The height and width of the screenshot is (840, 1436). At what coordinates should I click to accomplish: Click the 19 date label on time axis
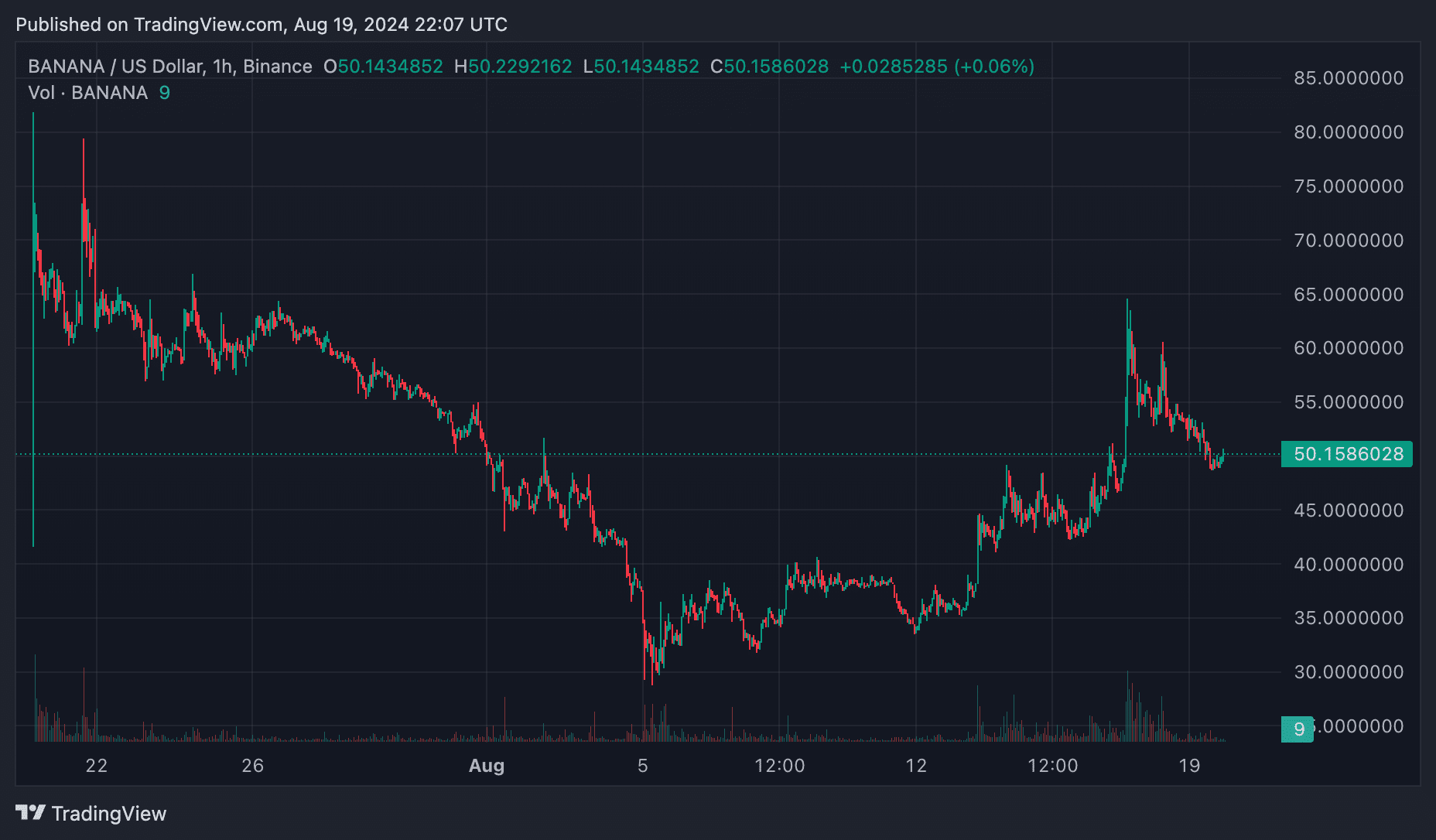click(x=1189, y=766)
